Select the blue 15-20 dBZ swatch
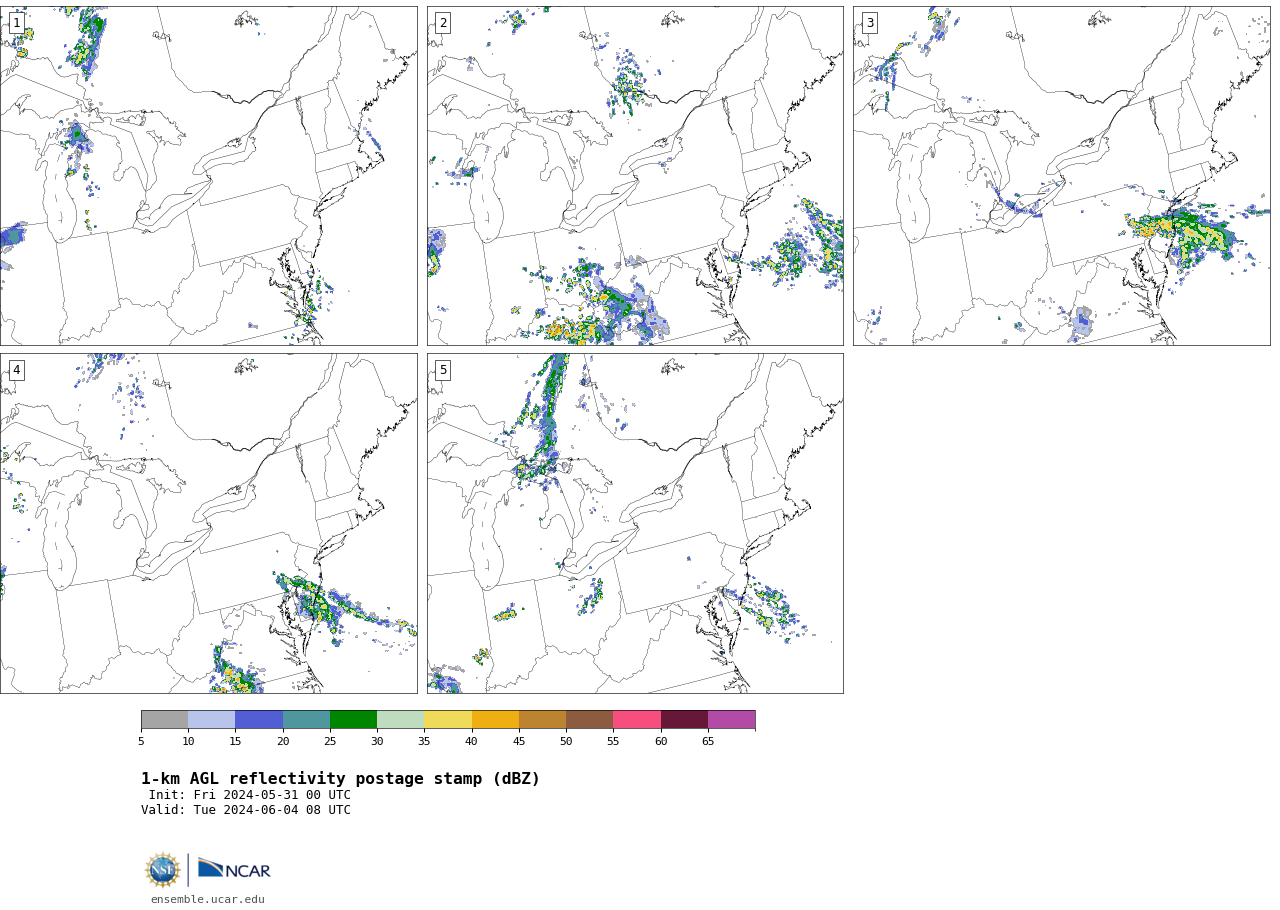Viewport: 1280px width, 910px height. tap(259, 720)
